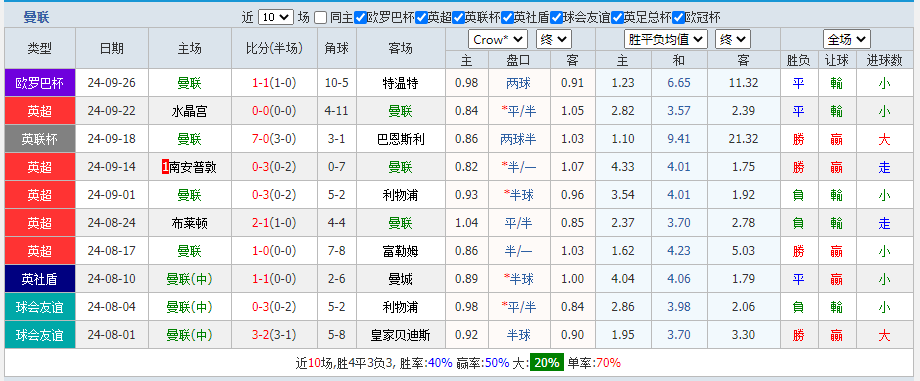The width and height of the screenshot is (920, 381).
Task: Click the 1-0(0-0) score against 富勒姆
Action: tap(274, 251)
